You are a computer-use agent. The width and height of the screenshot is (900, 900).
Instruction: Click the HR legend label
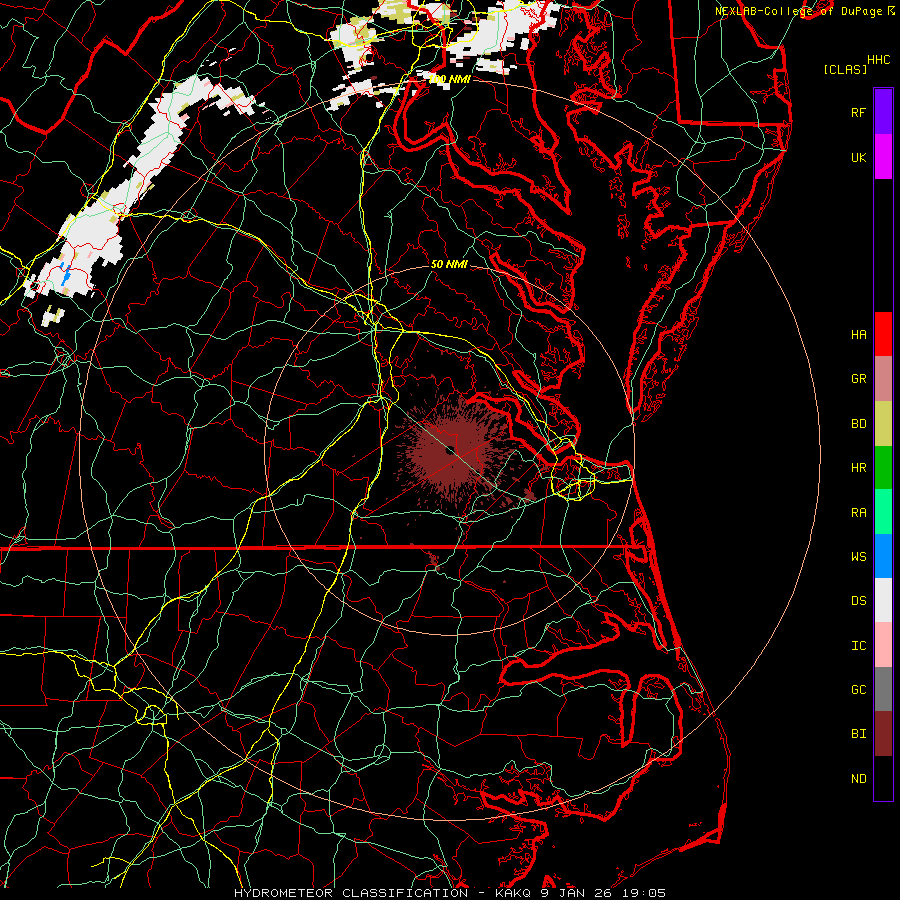pos(858,468)
